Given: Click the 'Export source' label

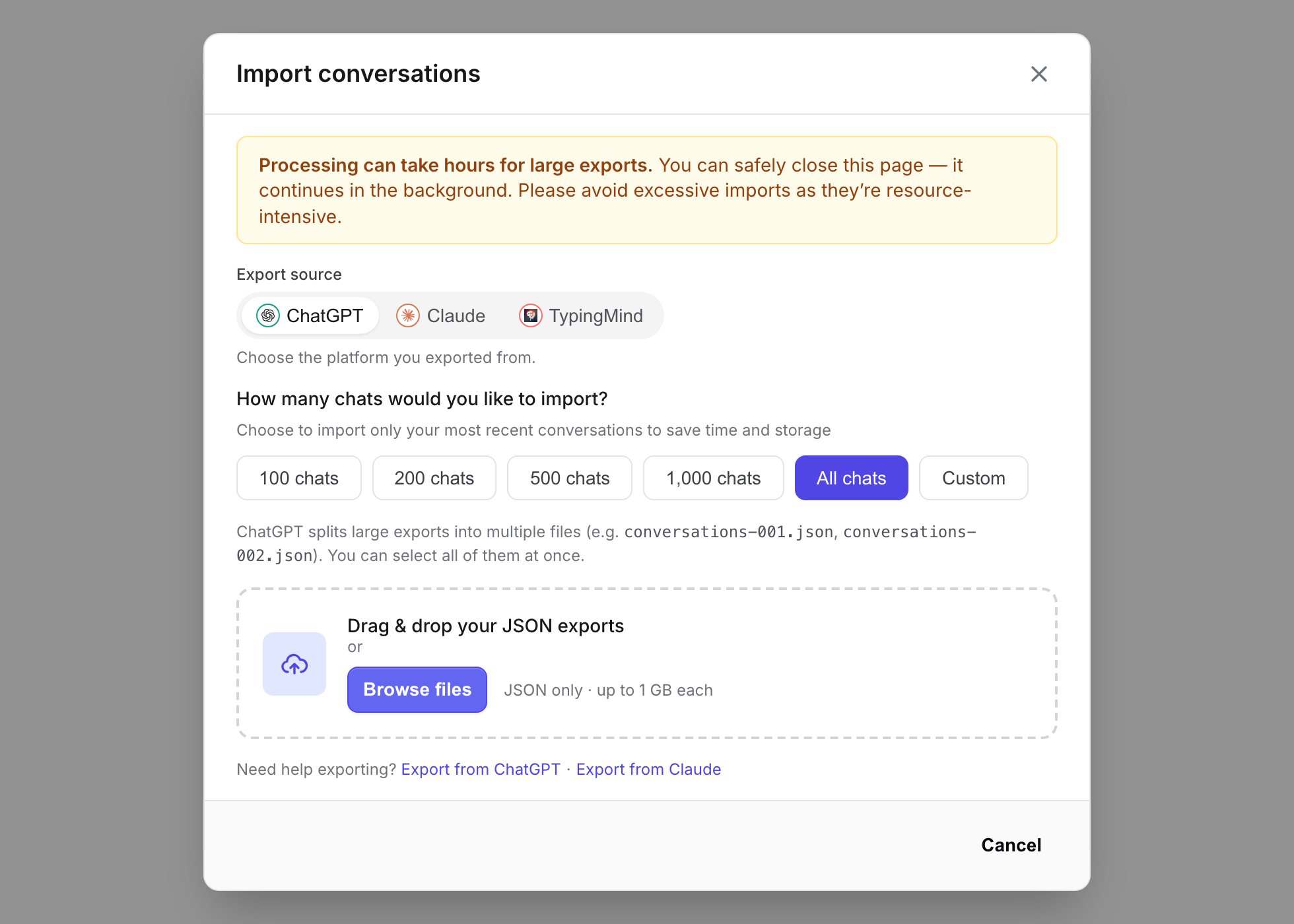Looking at the screenshot, I should coord(289,275).
